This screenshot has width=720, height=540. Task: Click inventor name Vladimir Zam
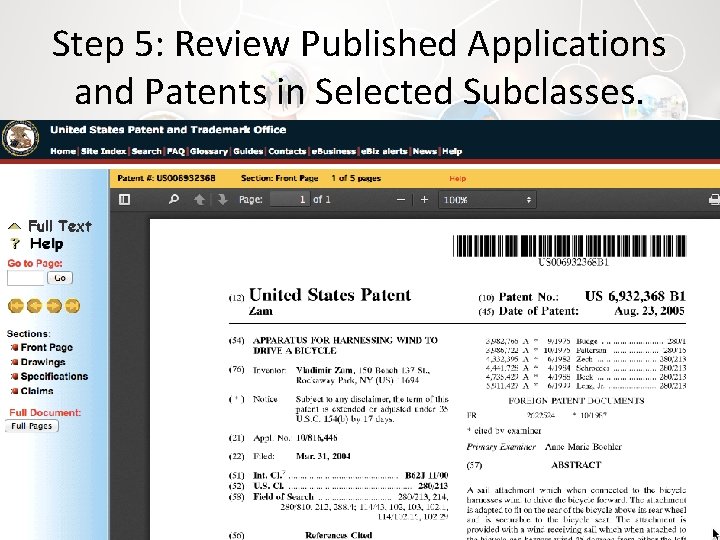click(x=325, y=370)
